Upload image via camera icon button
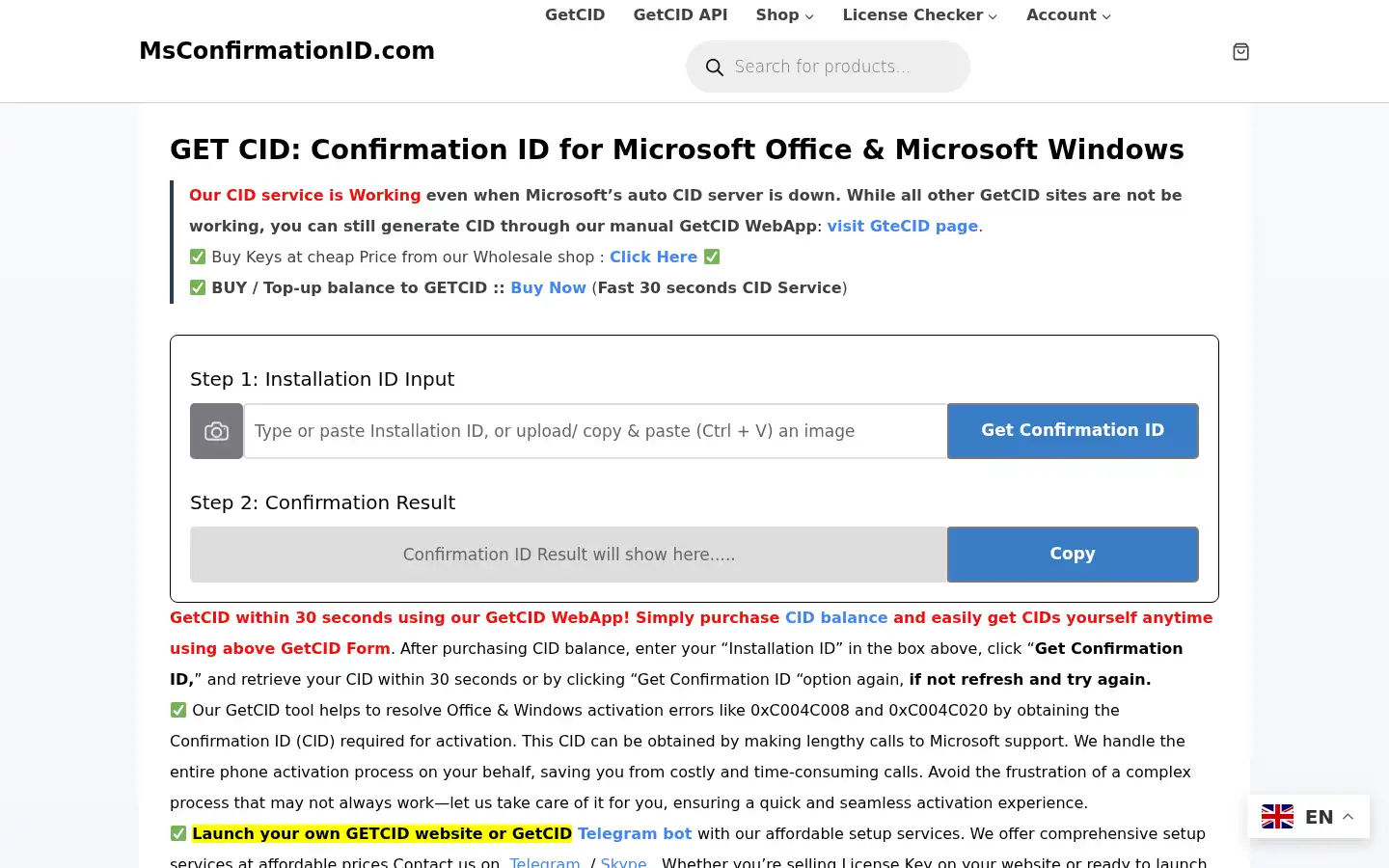Viewport: 1389px width, 868px height. [217, 431]
